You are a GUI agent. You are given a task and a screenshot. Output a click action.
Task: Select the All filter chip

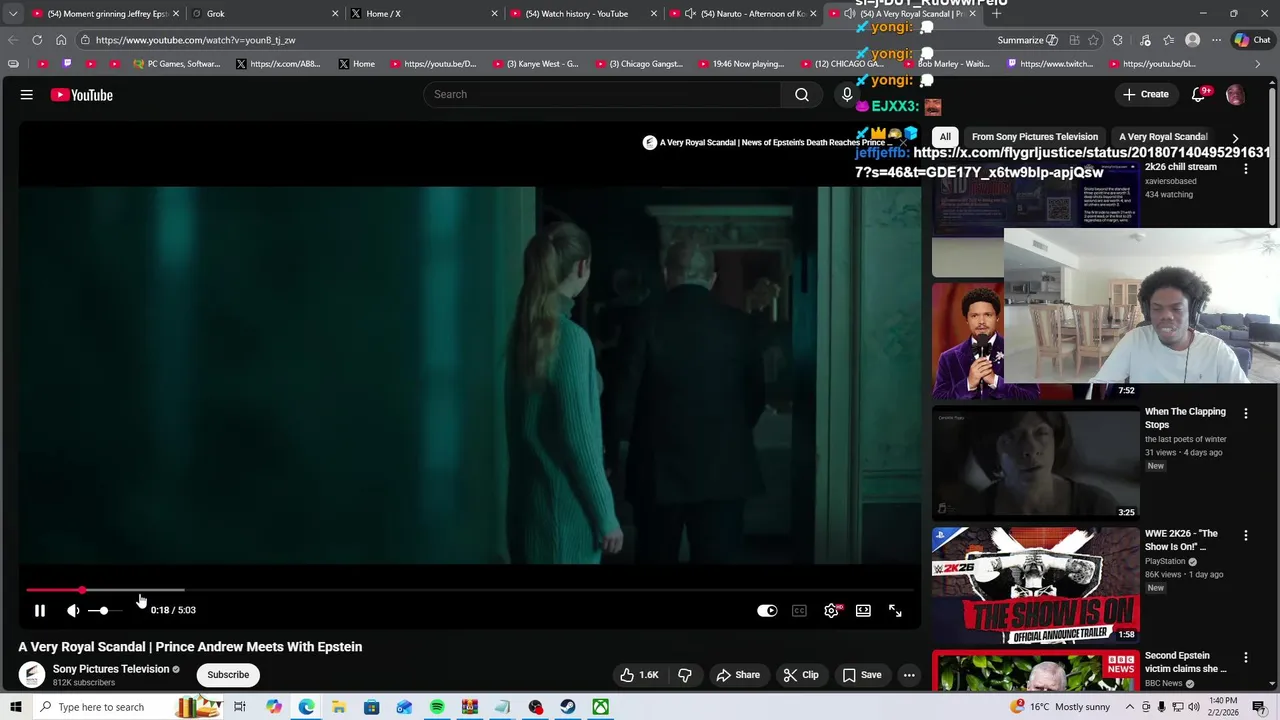click(x=945, y=137)
